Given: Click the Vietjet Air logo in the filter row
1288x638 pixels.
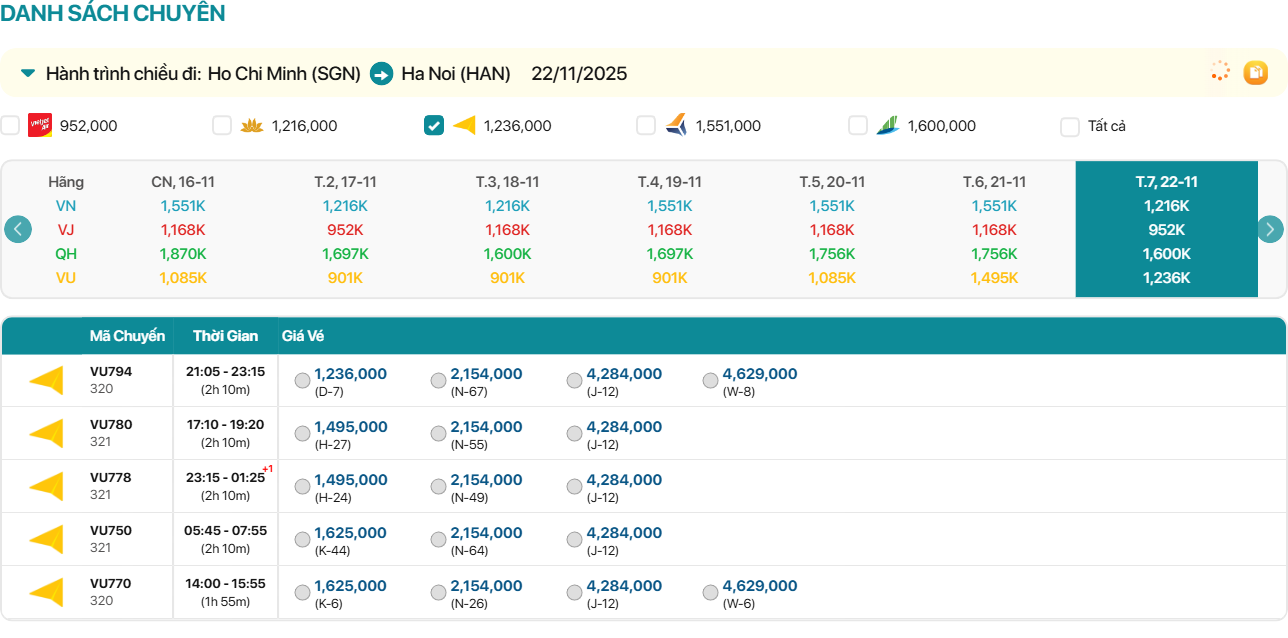Looking at the screenshot, I should pos(40,125).
